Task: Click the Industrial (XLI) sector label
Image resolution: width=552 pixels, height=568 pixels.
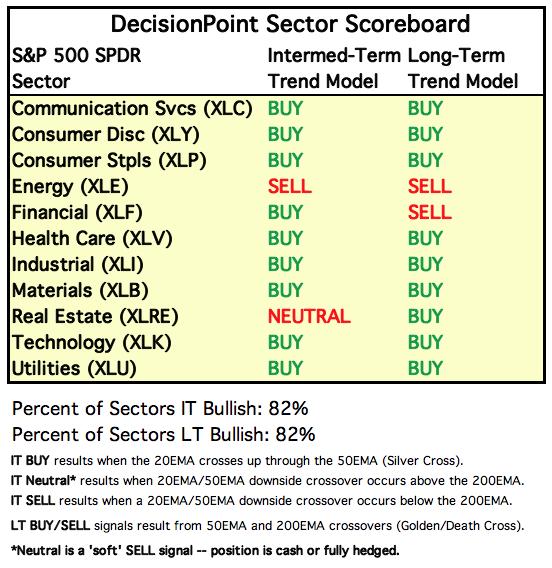Action: pyautogui.click(x=78, y=264)
